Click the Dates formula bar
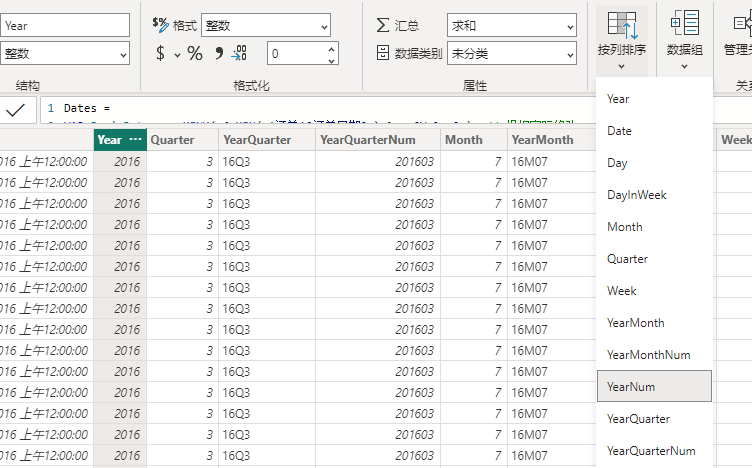 pos(319,109)
